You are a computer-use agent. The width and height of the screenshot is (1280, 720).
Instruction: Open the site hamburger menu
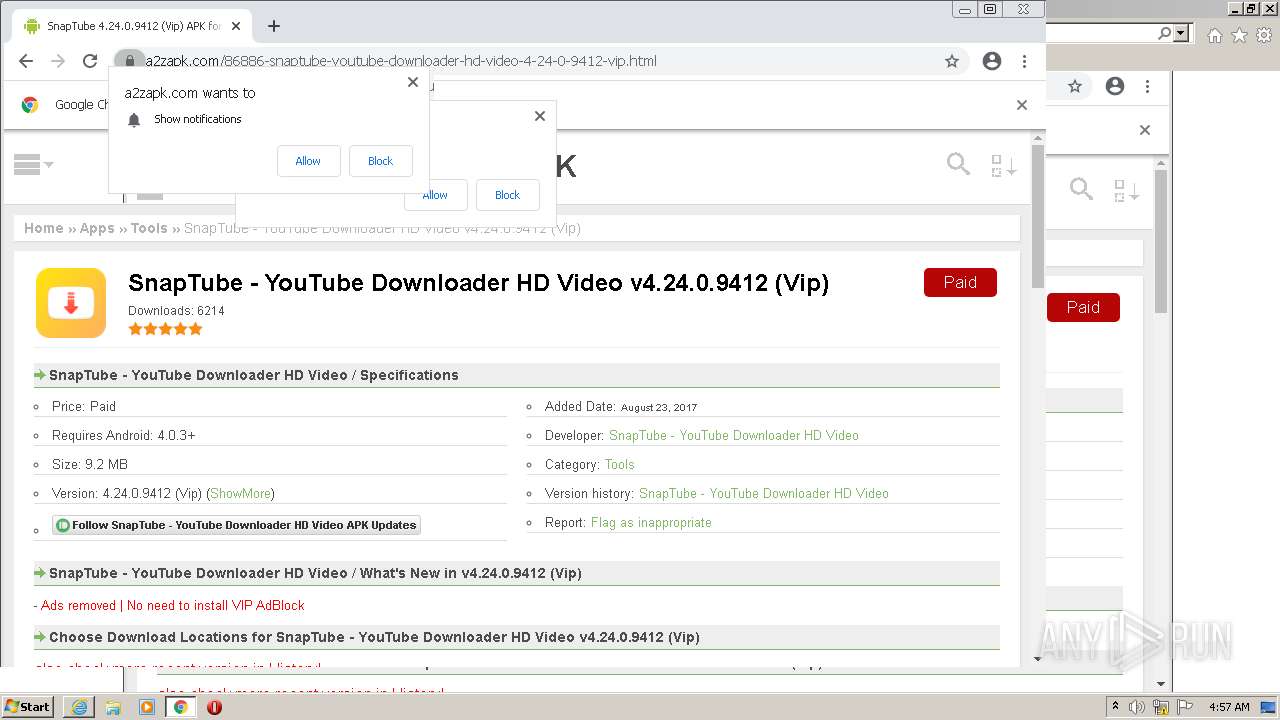33,165
